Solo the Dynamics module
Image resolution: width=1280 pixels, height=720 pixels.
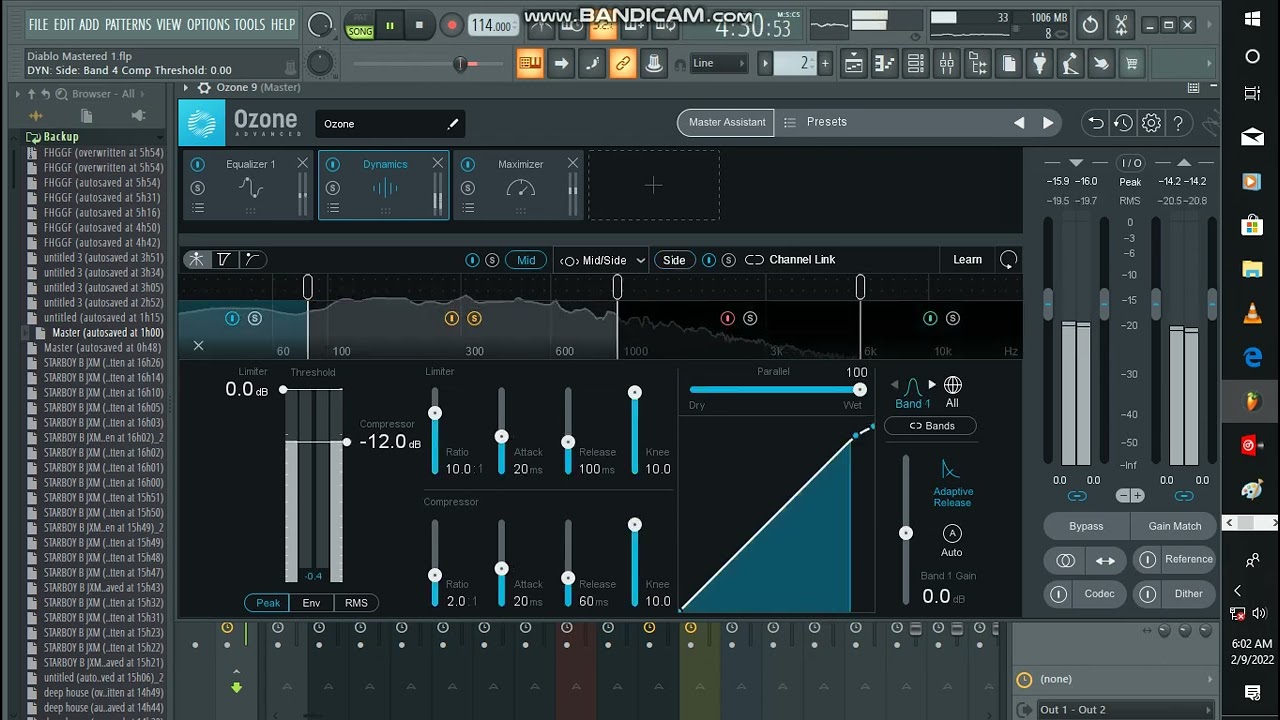click(333, 188)
